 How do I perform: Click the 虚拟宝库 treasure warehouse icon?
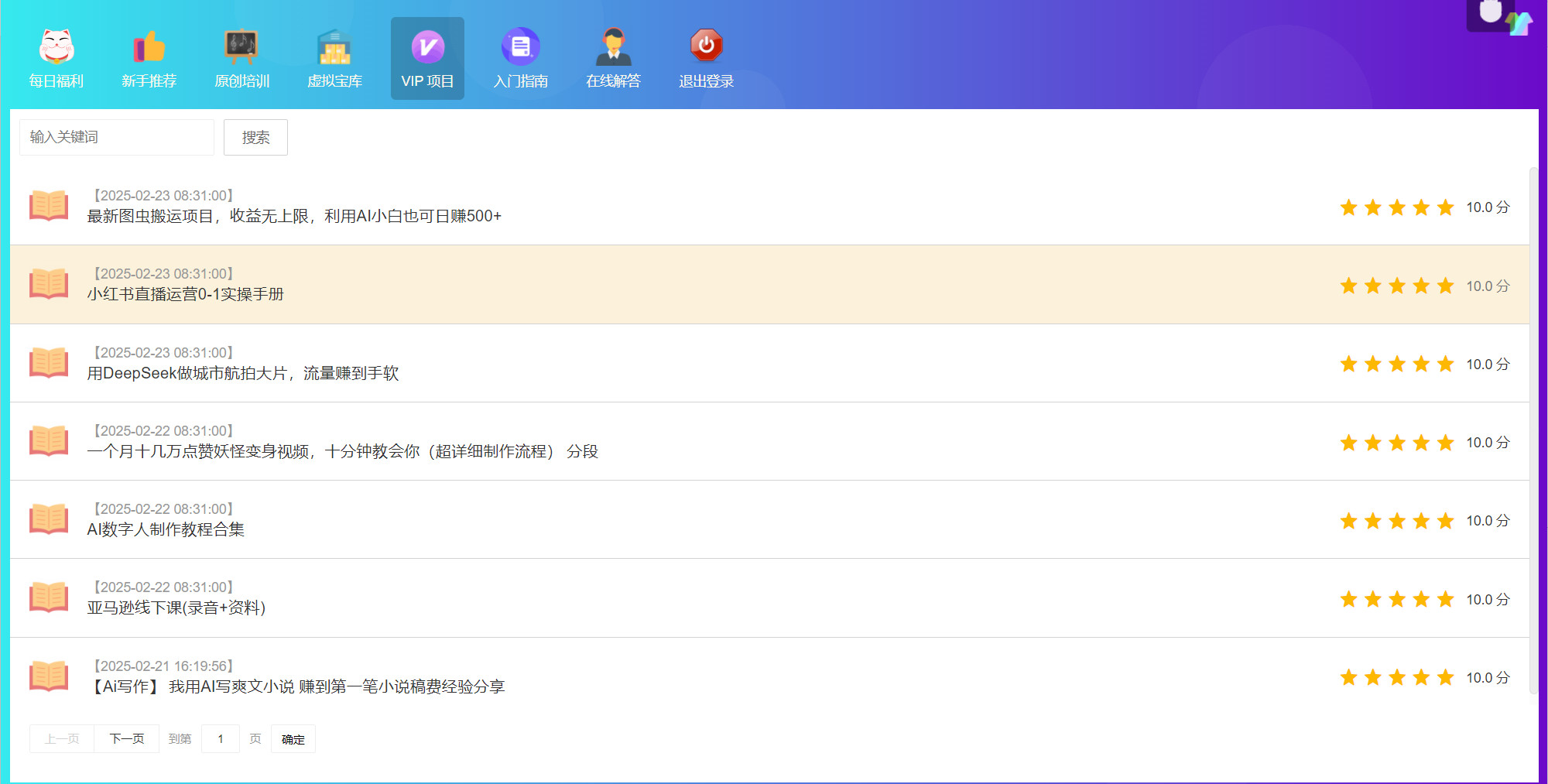click(x=334, y=49)
